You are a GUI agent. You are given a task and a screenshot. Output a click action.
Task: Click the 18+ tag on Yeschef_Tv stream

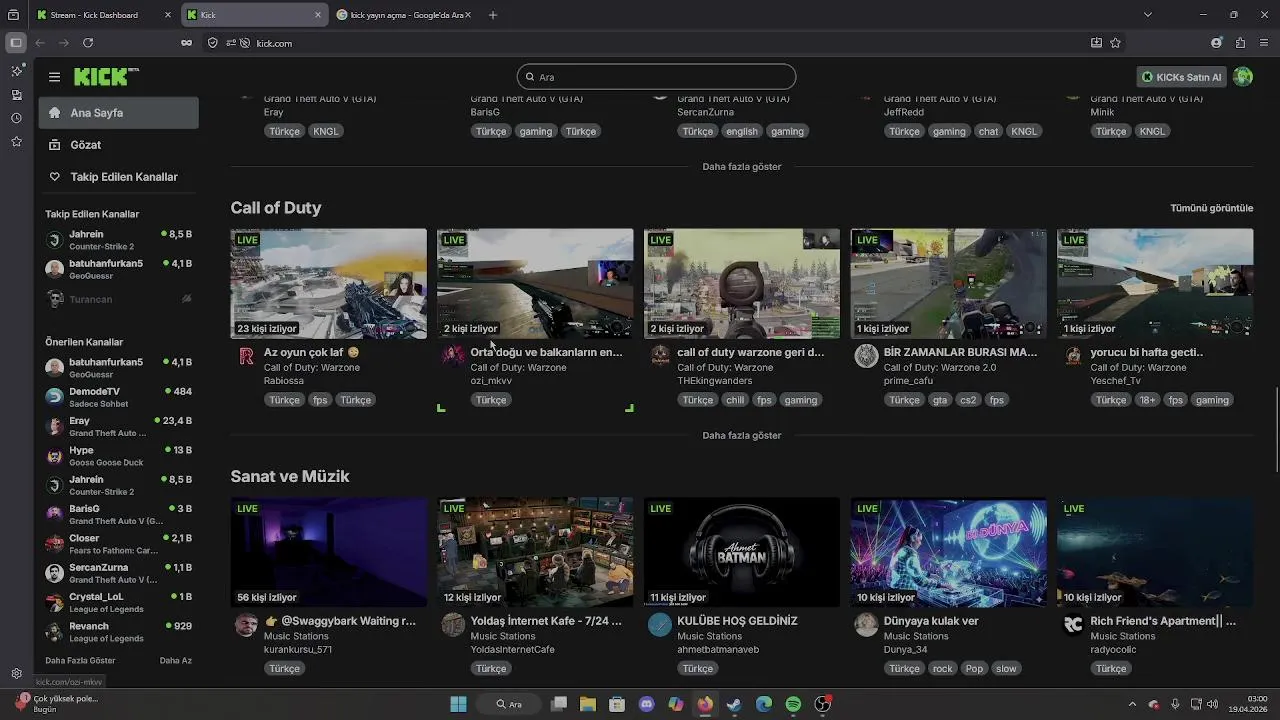coord(1146,400)
